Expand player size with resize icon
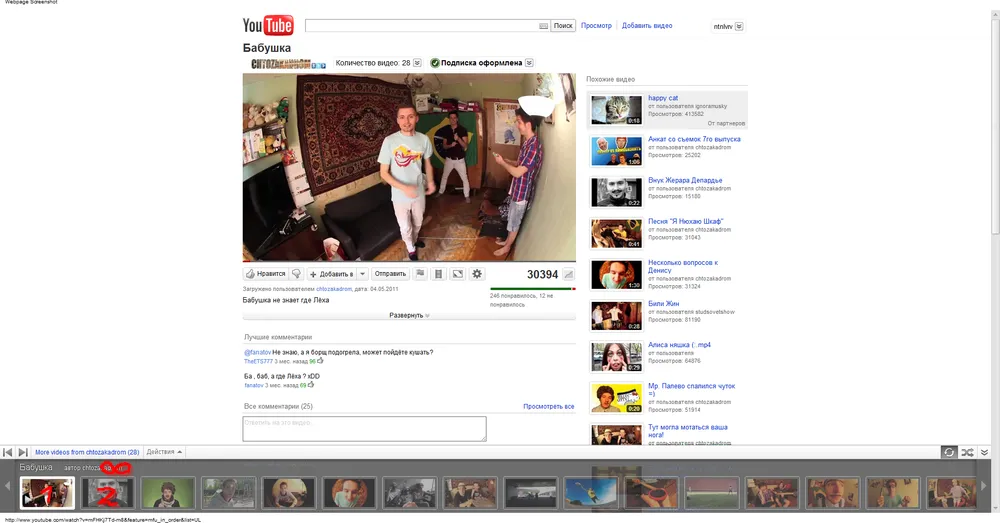1000x523 pixels. point(457,274)
